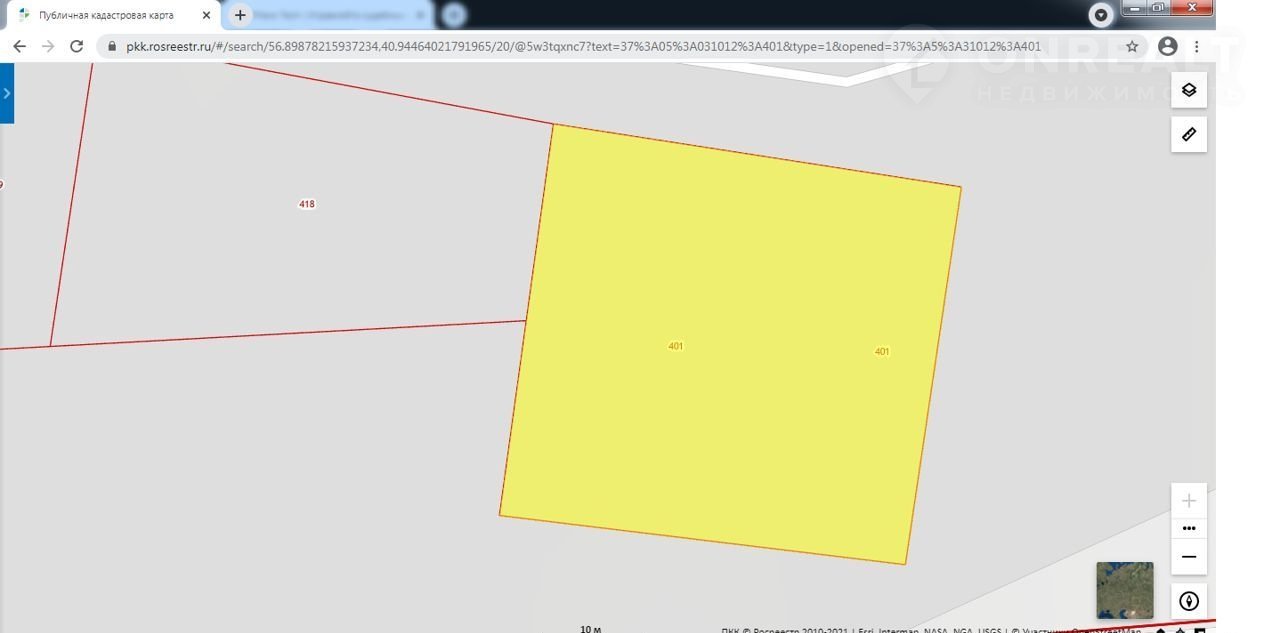Viewport: 1280px width, 633px height.
Task: Open the three-dots zoom options
Action: (x=1188, y=528)
